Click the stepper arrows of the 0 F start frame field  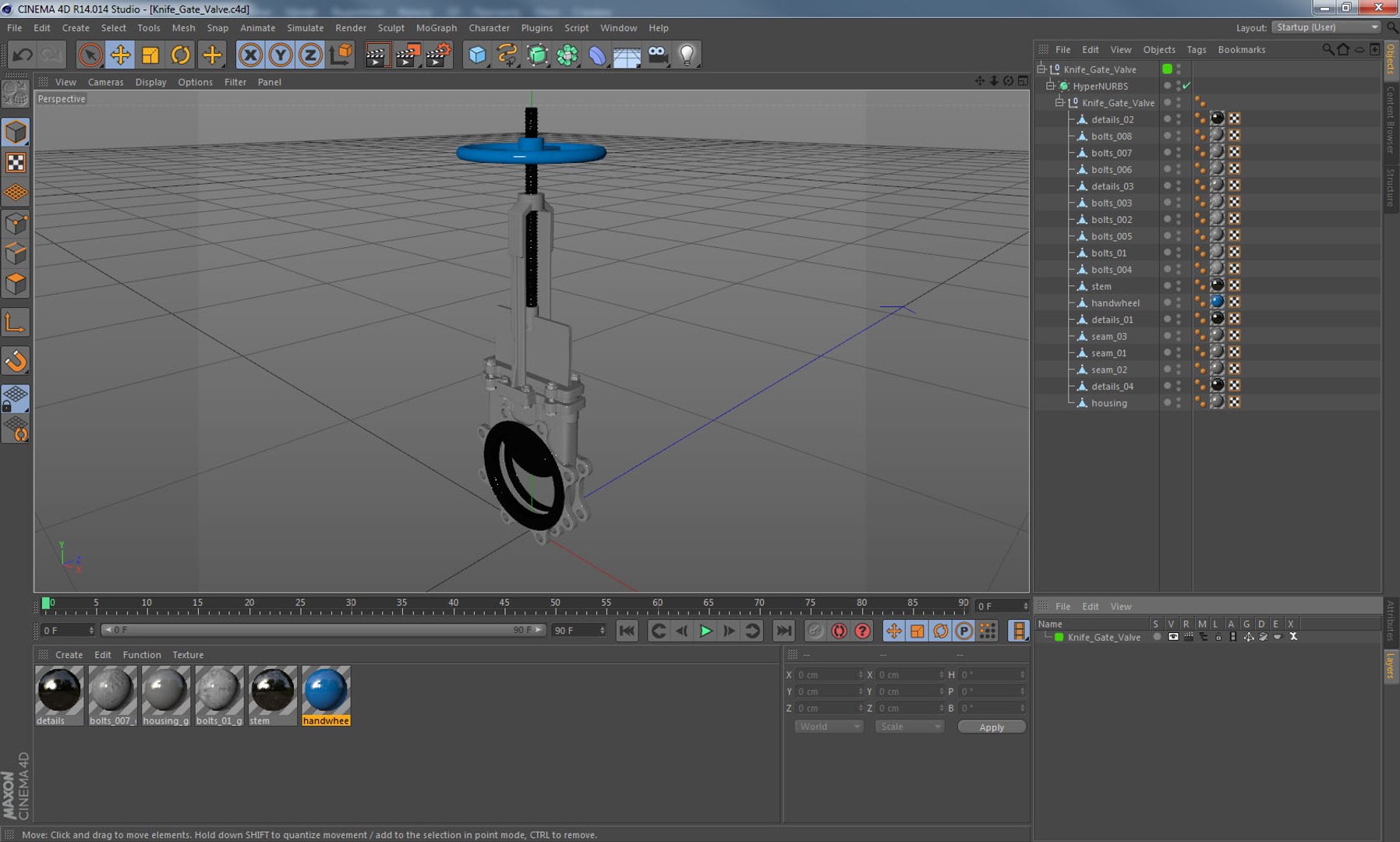click(91, 630)
